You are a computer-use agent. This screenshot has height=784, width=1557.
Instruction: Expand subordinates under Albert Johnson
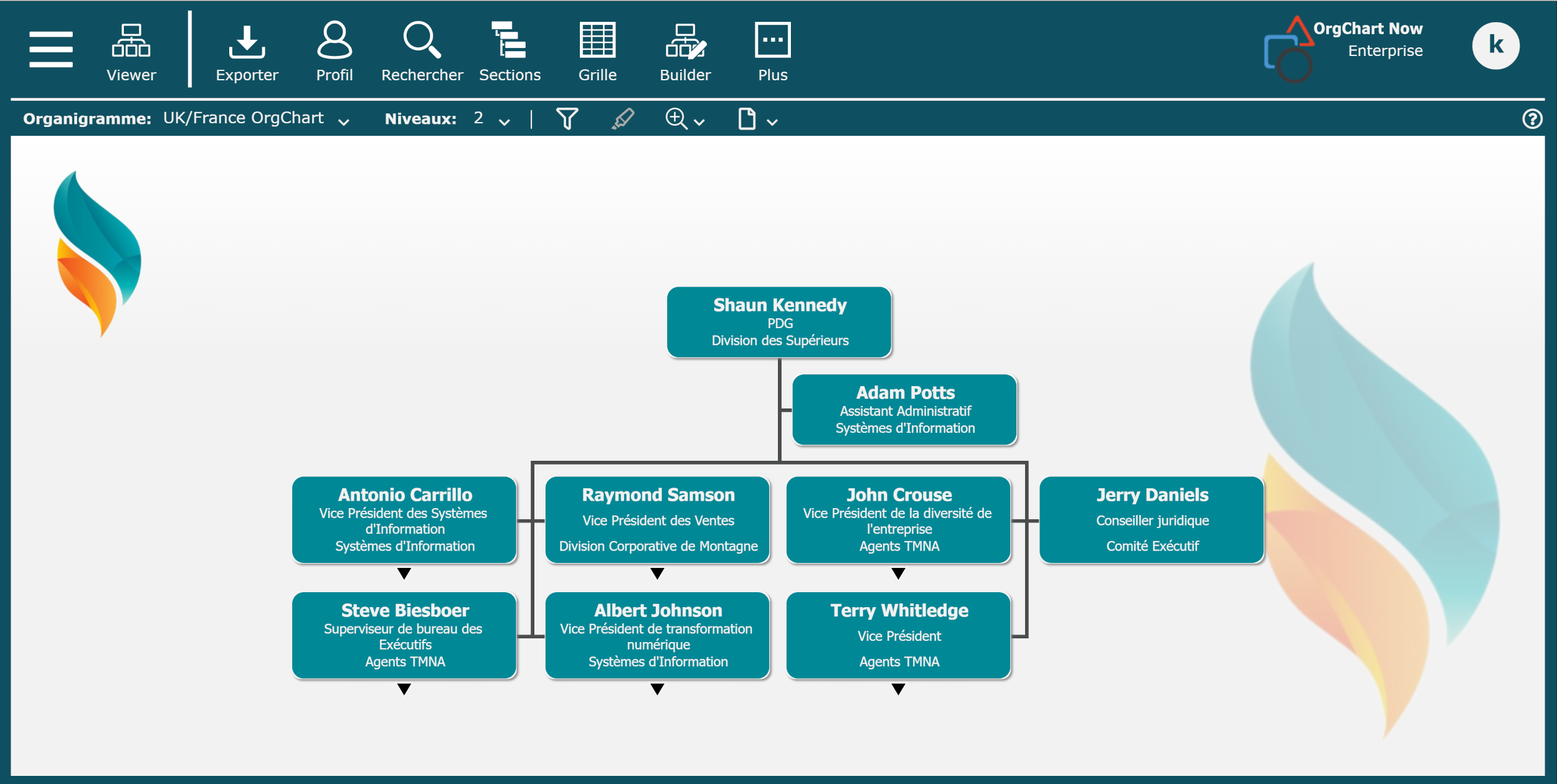[x=657, y=689]
